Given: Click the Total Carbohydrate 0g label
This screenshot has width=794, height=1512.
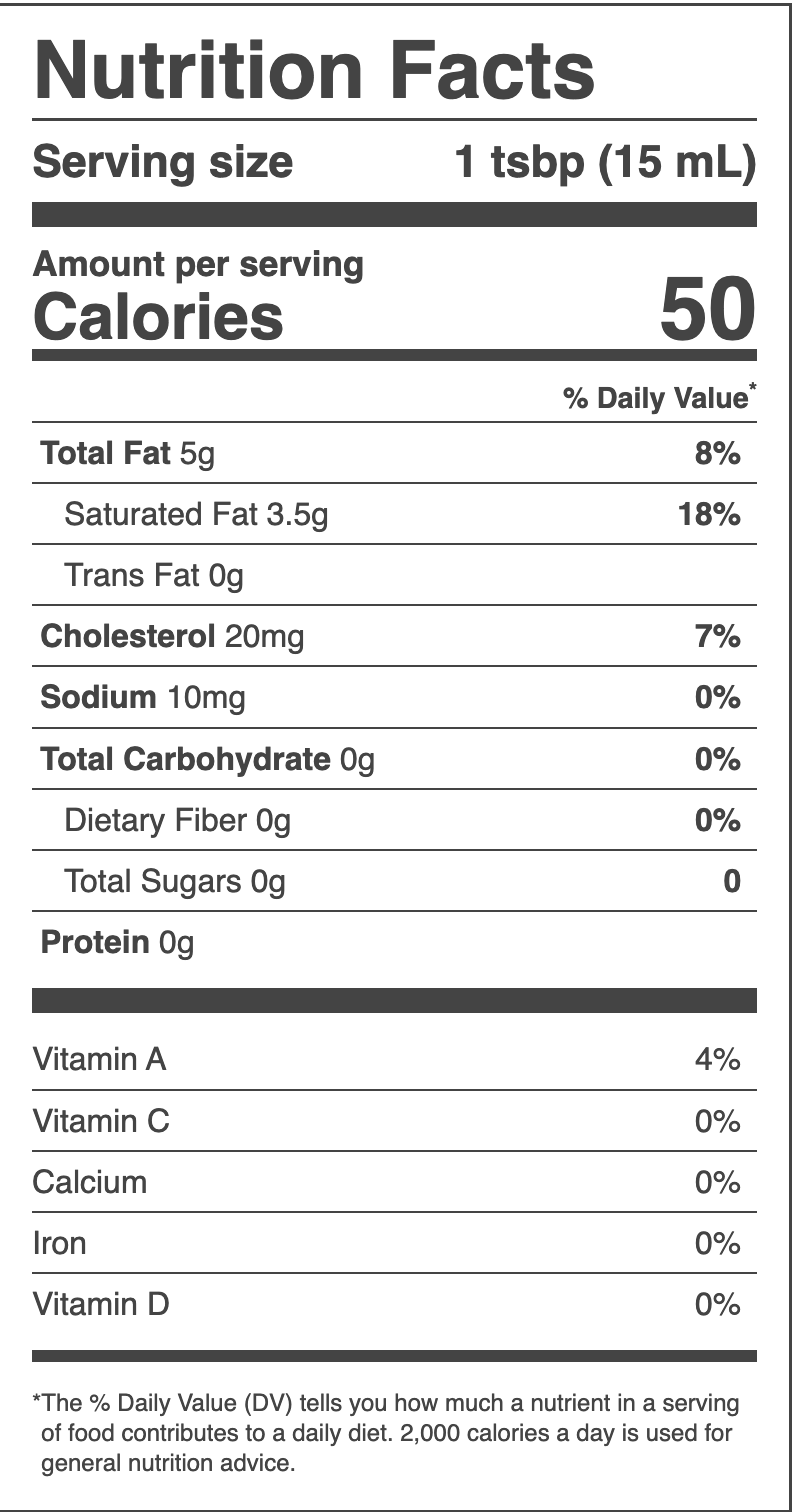Looking at the screenshot, I should click(207, 760).
